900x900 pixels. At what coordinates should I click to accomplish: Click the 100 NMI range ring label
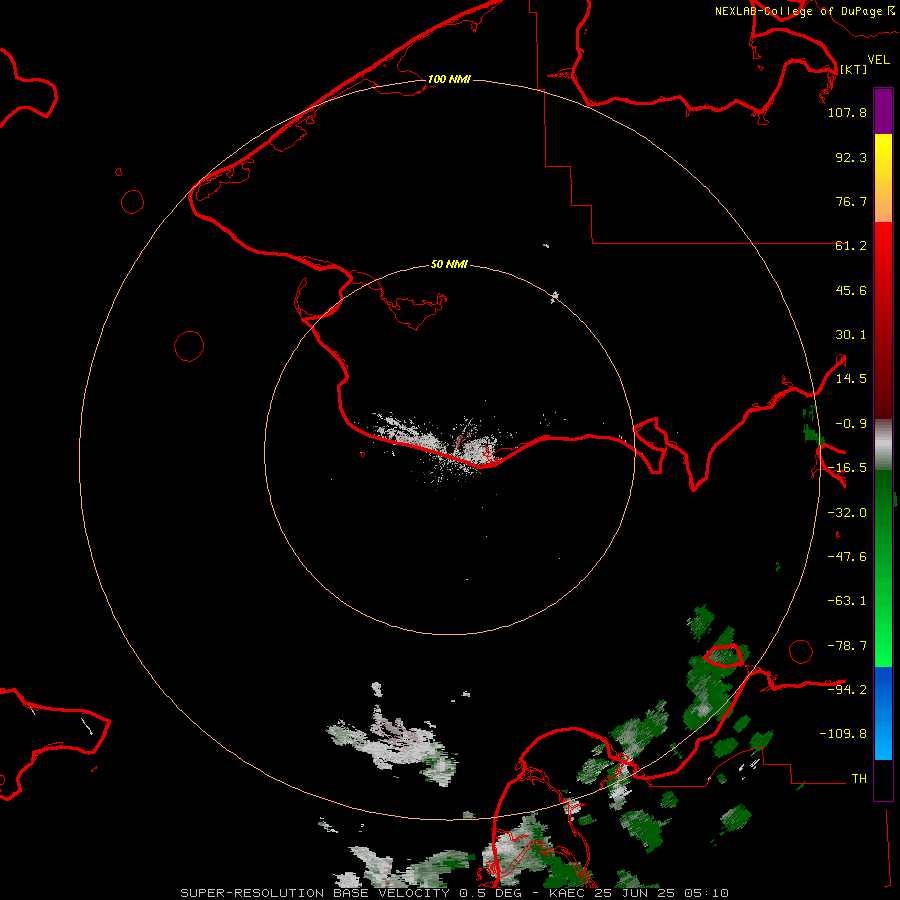coord(449,79)
